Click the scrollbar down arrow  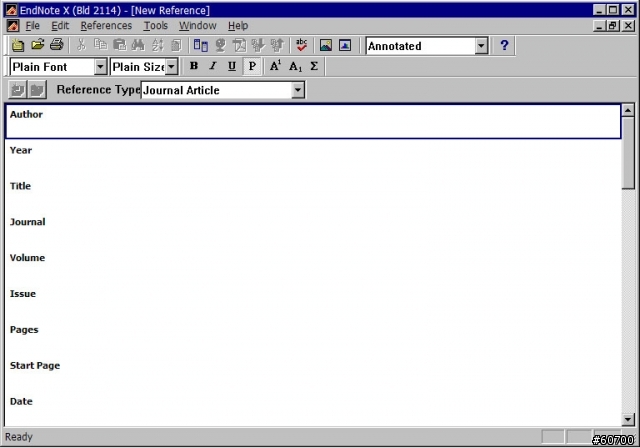point(628,419)
